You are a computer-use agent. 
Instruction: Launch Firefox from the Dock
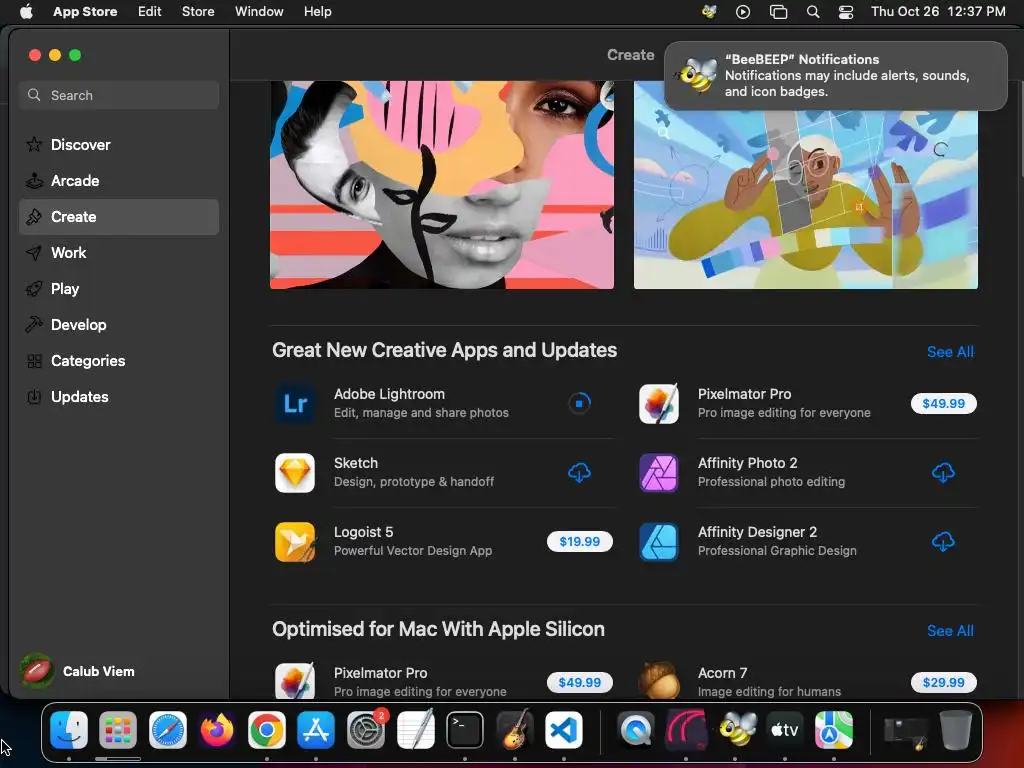tap(217, 730)
